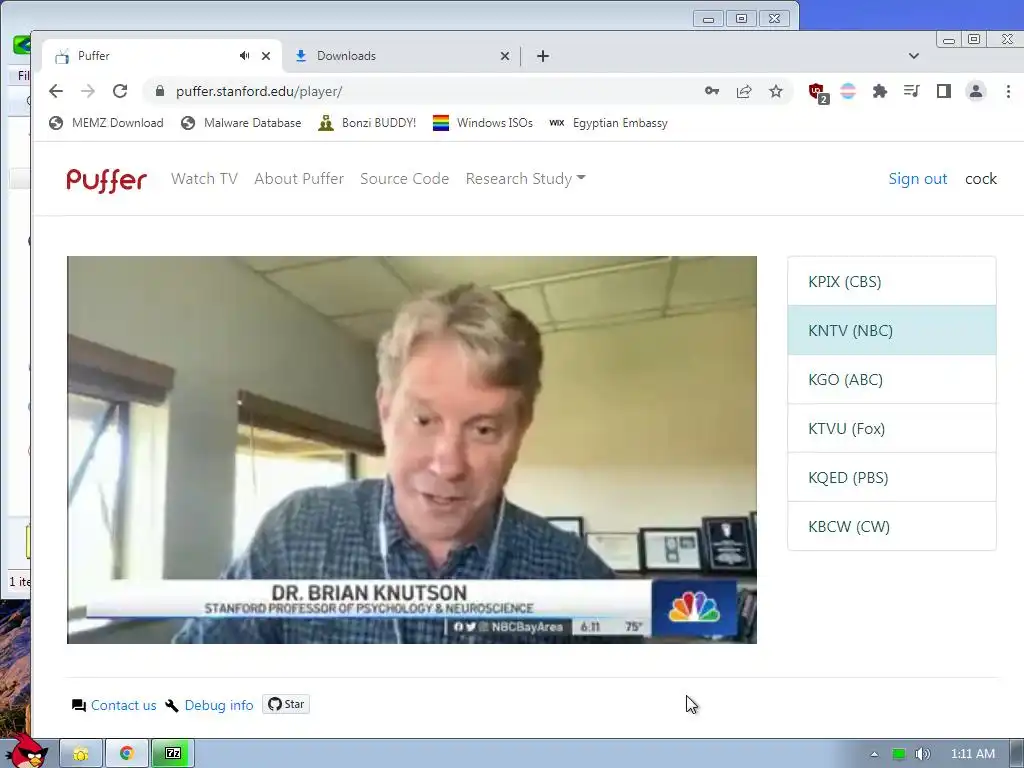The width and height of the screenshot is (1024, 768).
Task: Open Chrome three-dot menu
Action: (1008, 91)
